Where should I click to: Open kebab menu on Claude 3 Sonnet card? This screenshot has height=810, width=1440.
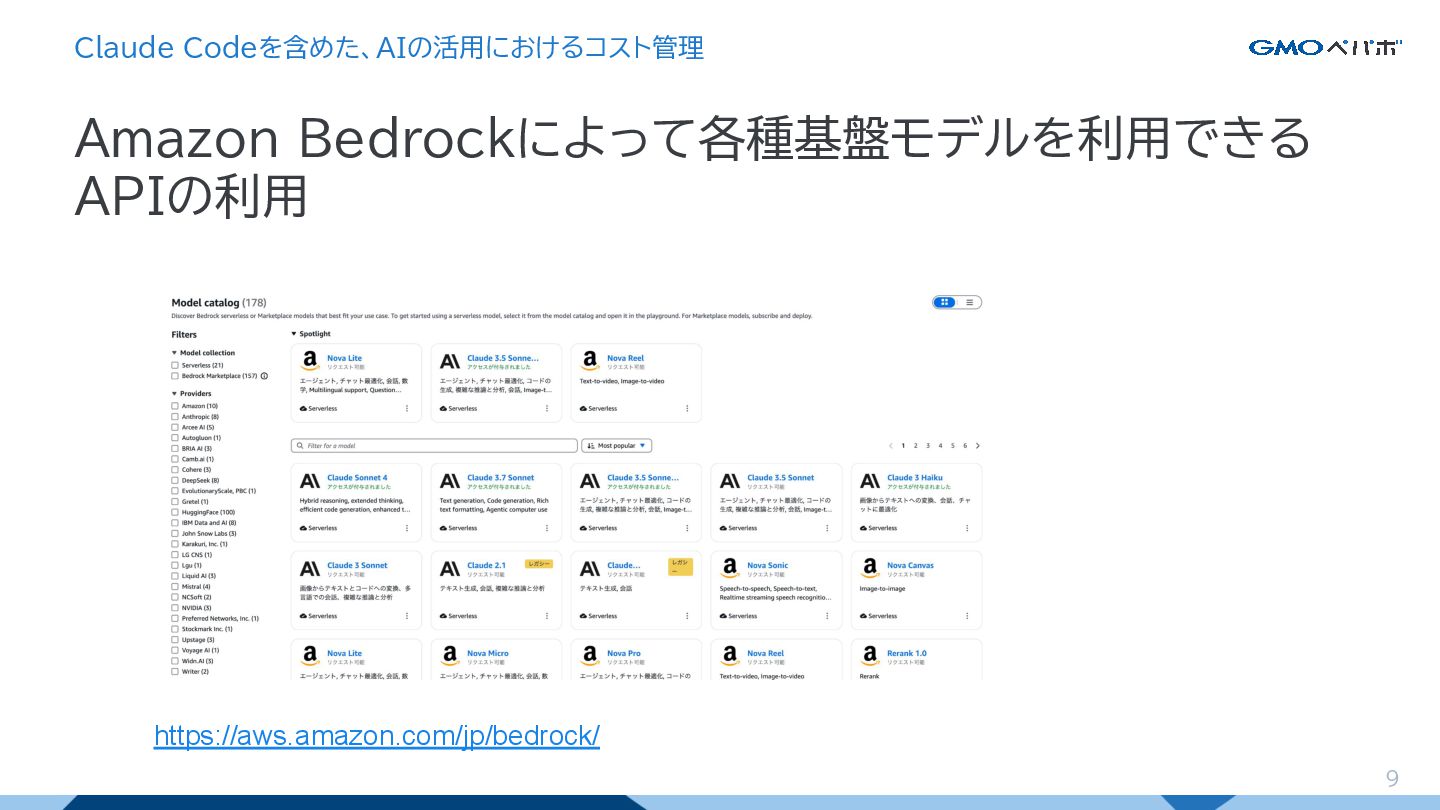406,616
